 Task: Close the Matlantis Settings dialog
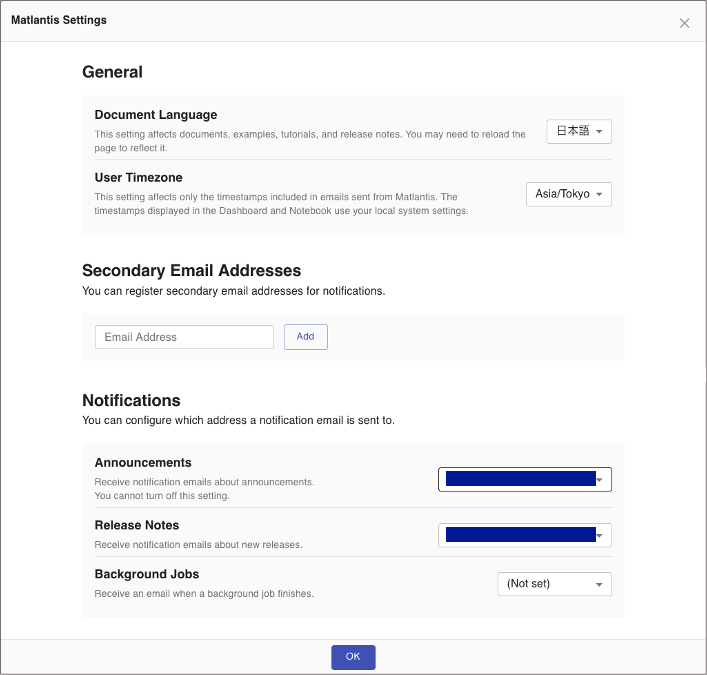tap(684, 23)
